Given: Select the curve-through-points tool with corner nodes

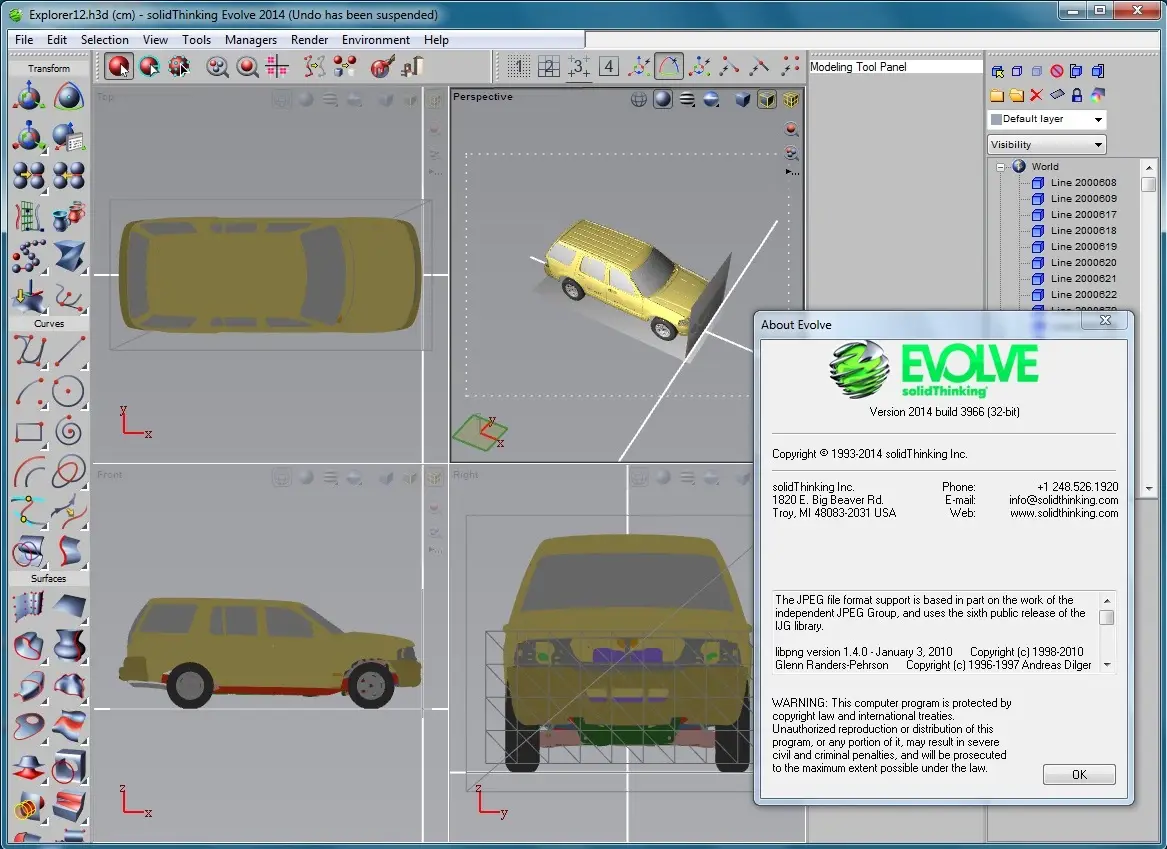Looking at the screenshot, I should [x=29, y=351].
